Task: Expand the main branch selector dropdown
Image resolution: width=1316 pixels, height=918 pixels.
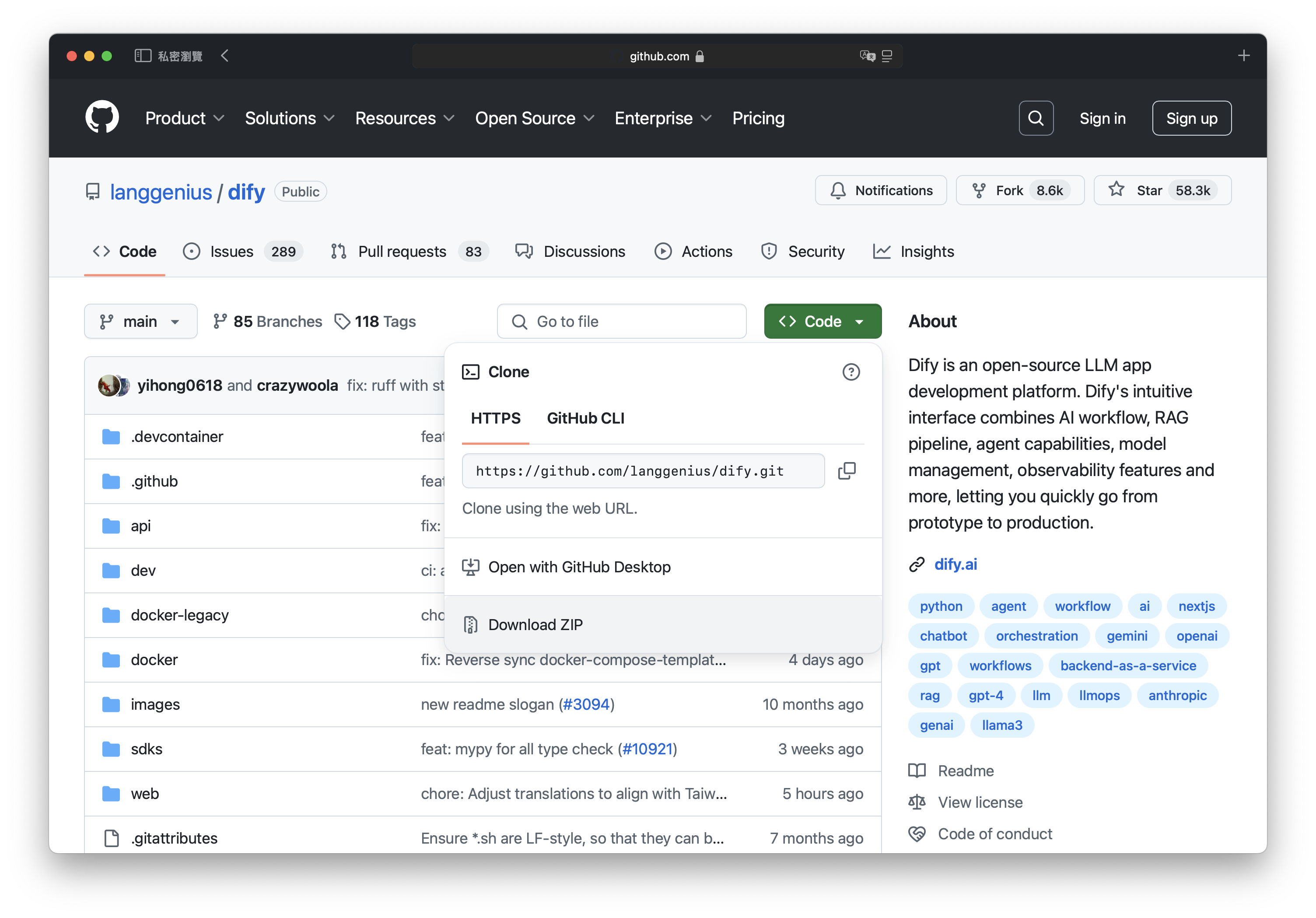Action: click(140, 321)
